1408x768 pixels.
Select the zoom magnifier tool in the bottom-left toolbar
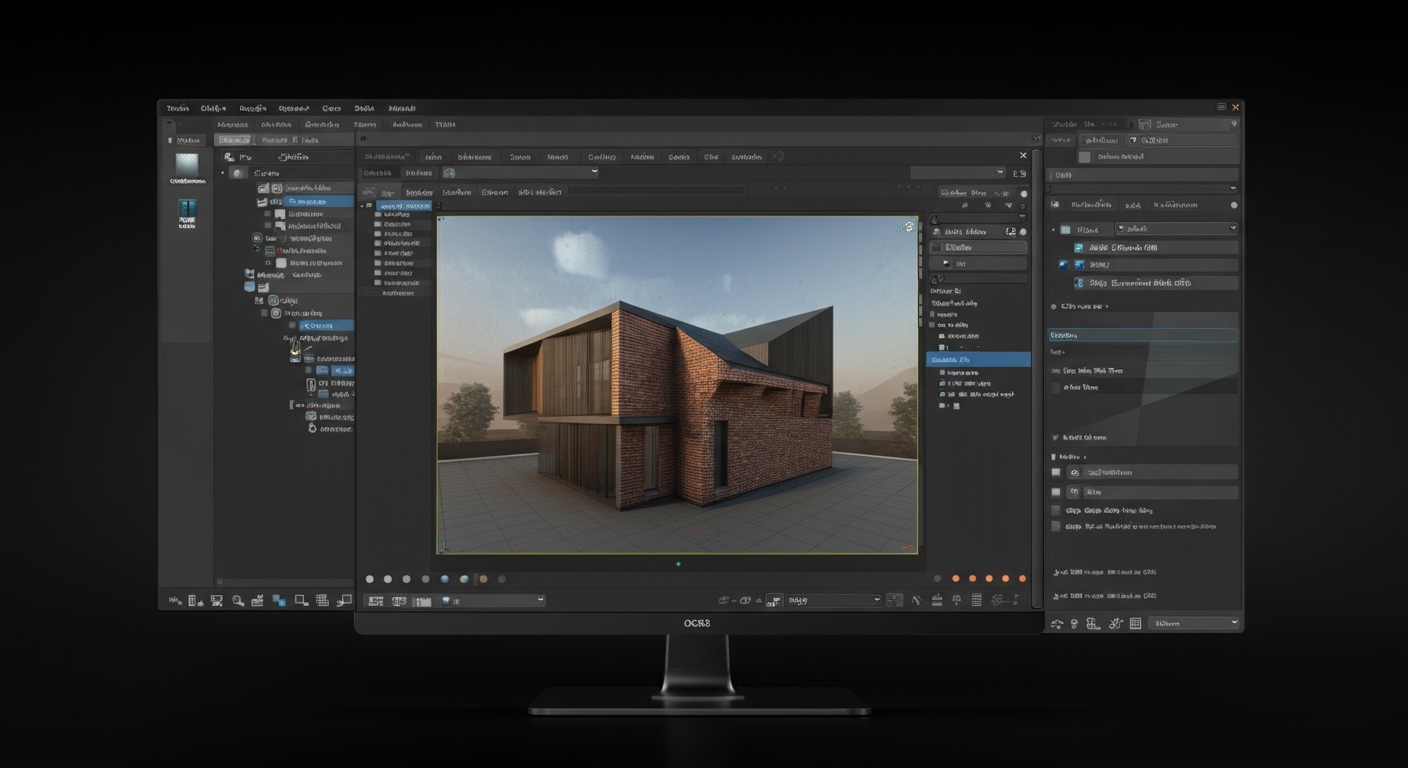[x=237, y=600]
